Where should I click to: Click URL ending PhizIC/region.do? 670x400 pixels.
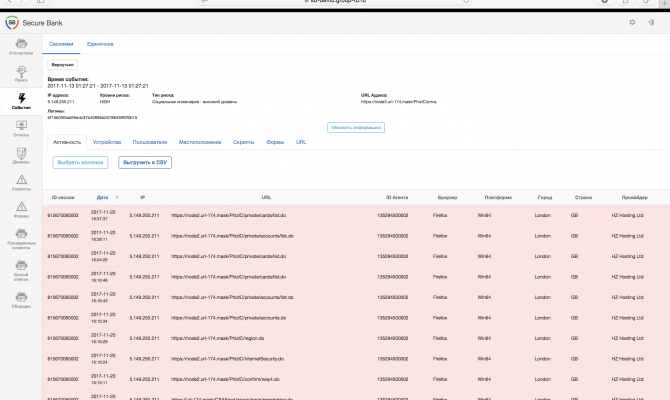(x=217, y=338)
